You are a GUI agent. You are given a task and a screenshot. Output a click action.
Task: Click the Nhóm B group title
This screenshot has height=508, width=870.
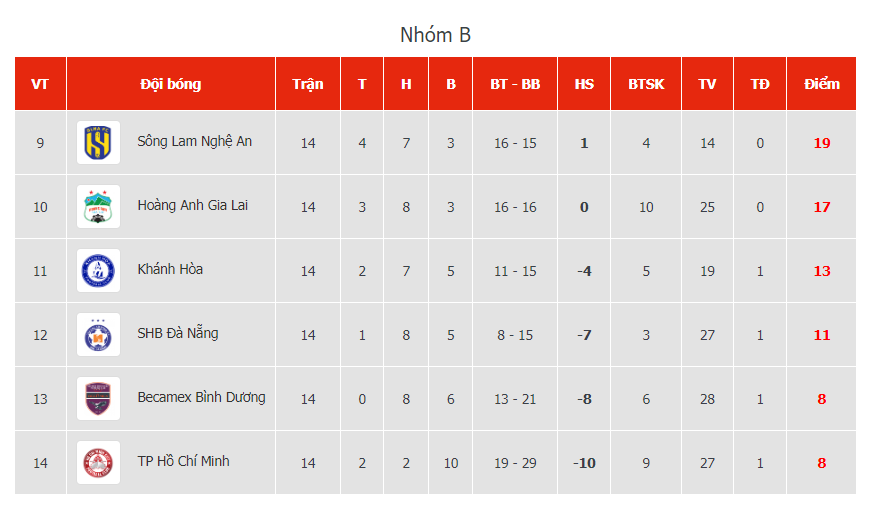click(435, 35)
